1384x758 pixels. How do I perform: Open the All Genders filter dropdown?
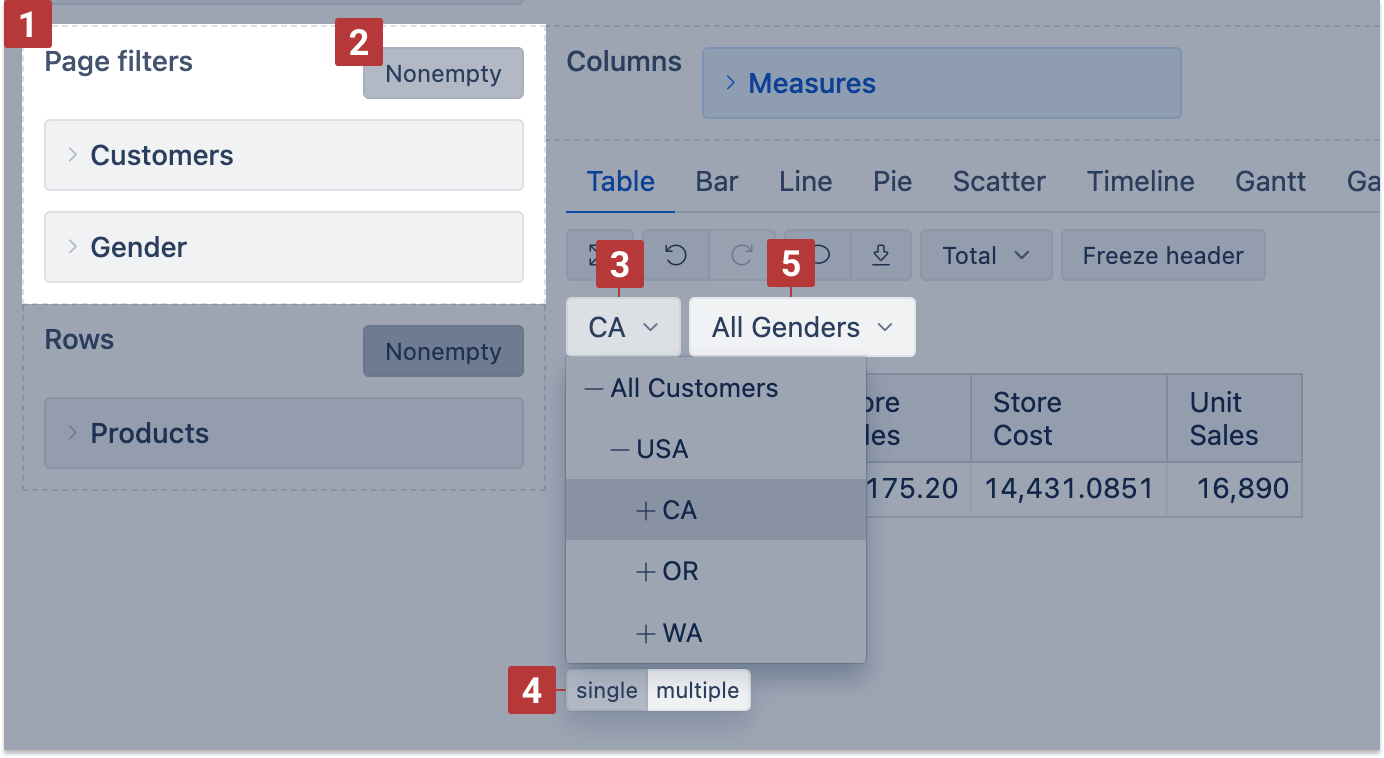[x=801, y=328]
